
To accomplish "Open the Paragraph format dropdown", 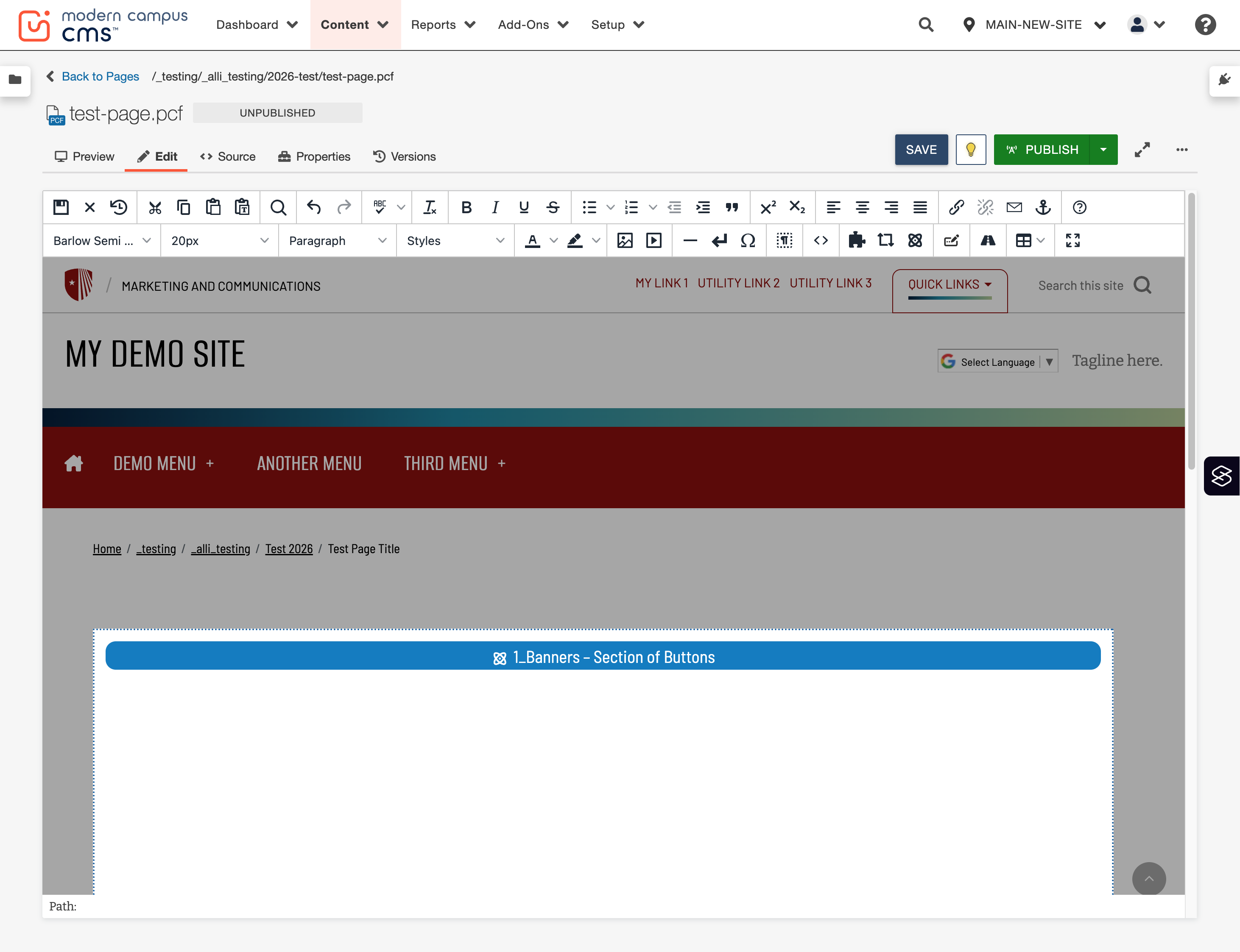I will (x=338, y=240).
